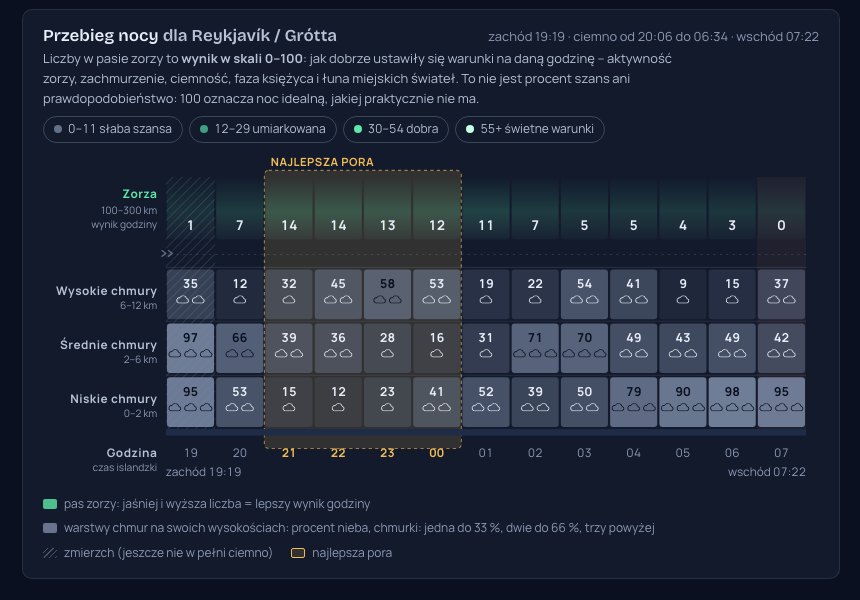The image size is (860, 600).
Task: Click the single cloud icon in high clouds 9
Action: tap(683, 299)
